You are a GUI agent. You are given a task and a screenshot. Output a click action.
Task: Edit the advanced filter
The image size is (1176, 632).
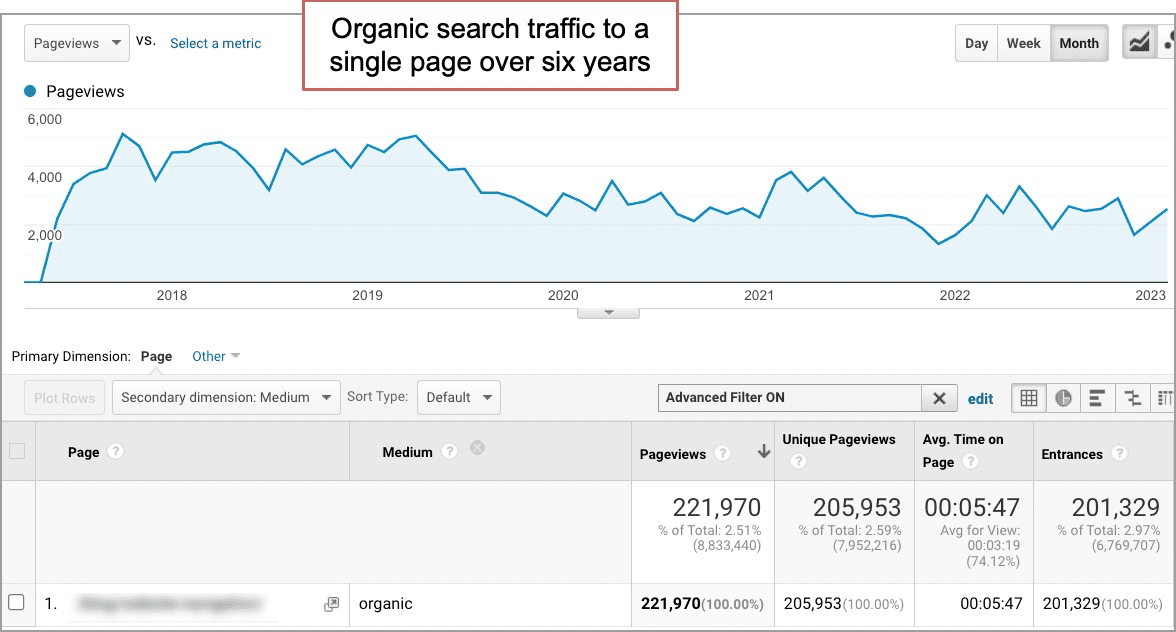(980, 398)
